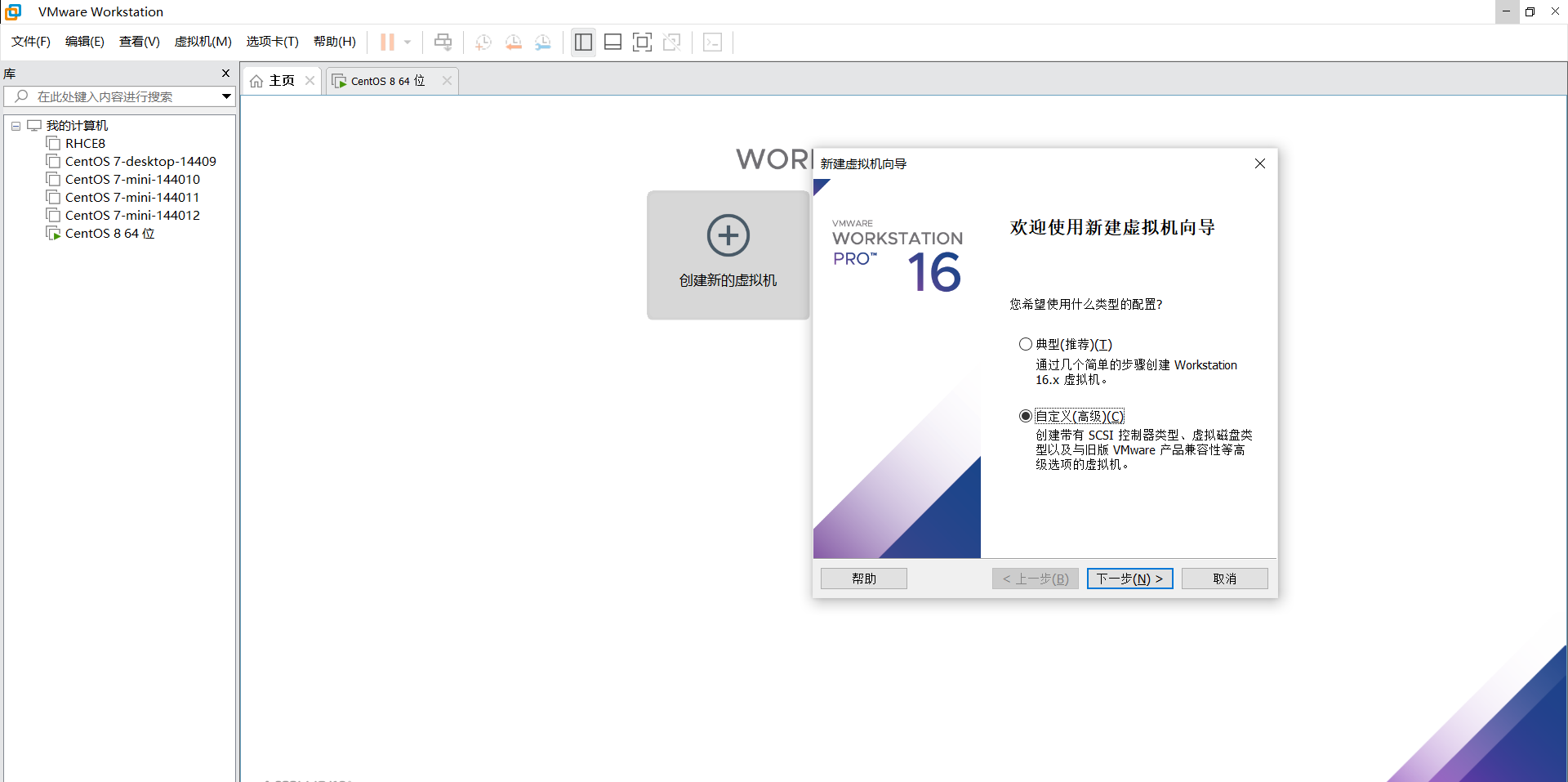Click the 创建新的虚拟机 tile

tap(728, 255)
